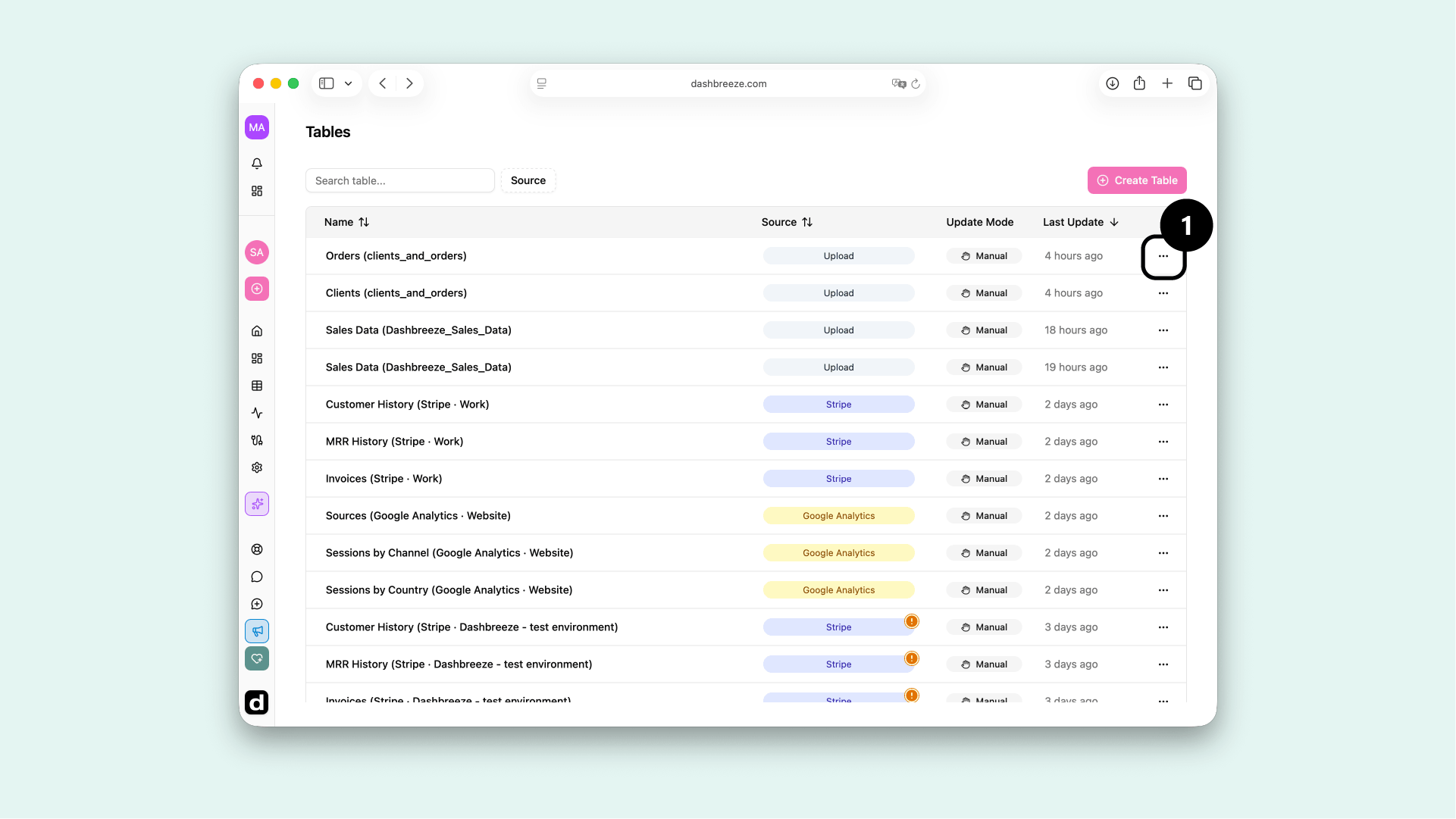Open the chat bubble icon in the sidebar
The width and height of the screenshot is (1456, 819).
(x=257, y=577)
